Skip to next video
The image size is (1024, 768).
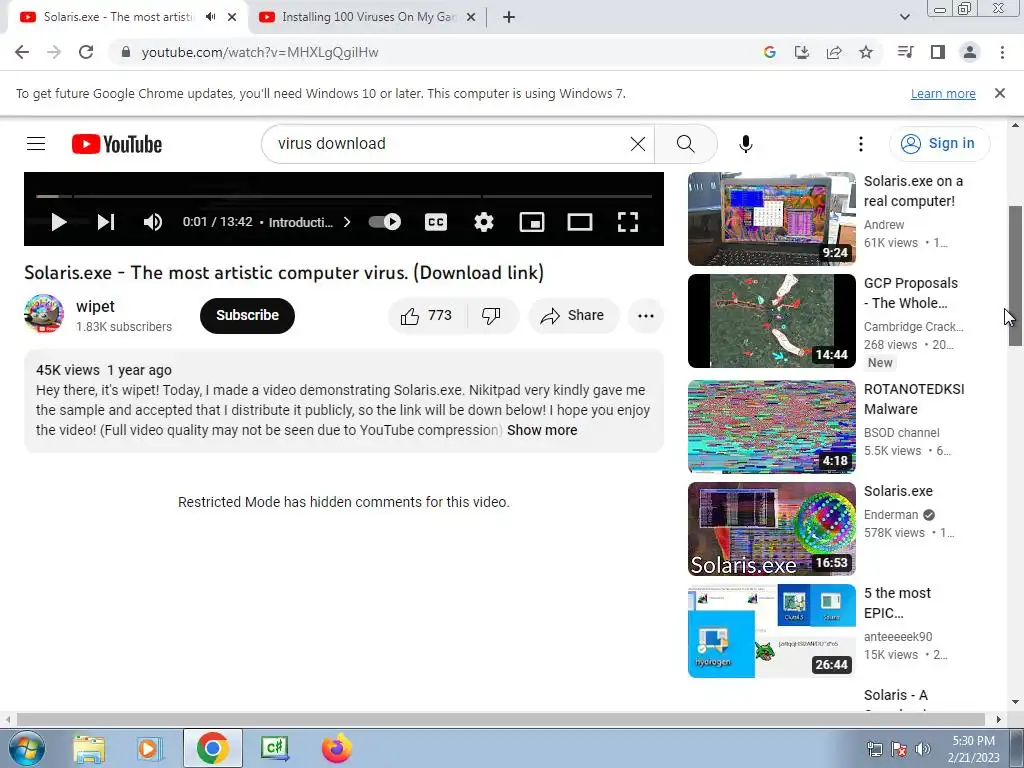pos(106,222)
